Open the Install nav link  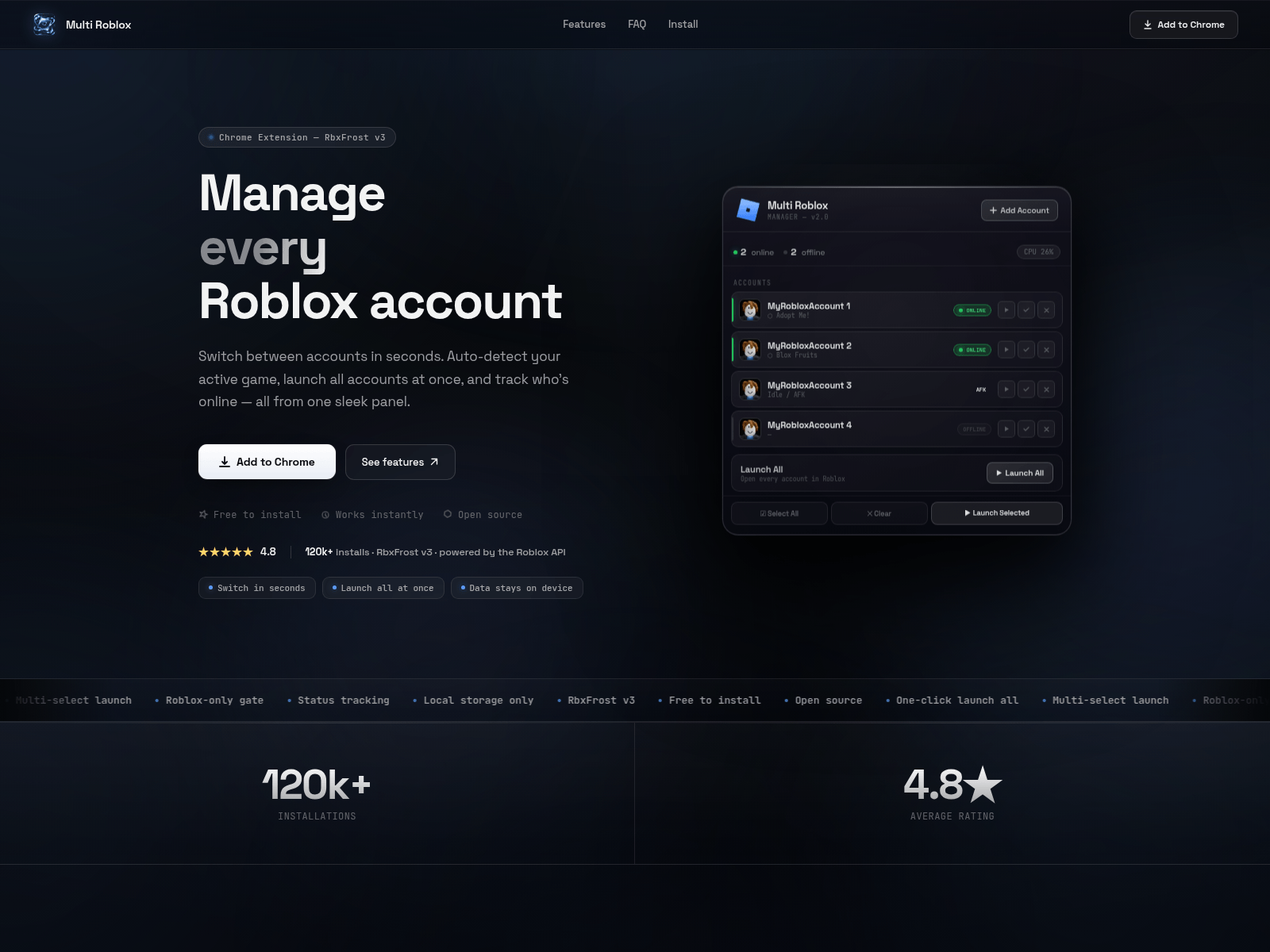pyautogui.click(x=683, y=25)
